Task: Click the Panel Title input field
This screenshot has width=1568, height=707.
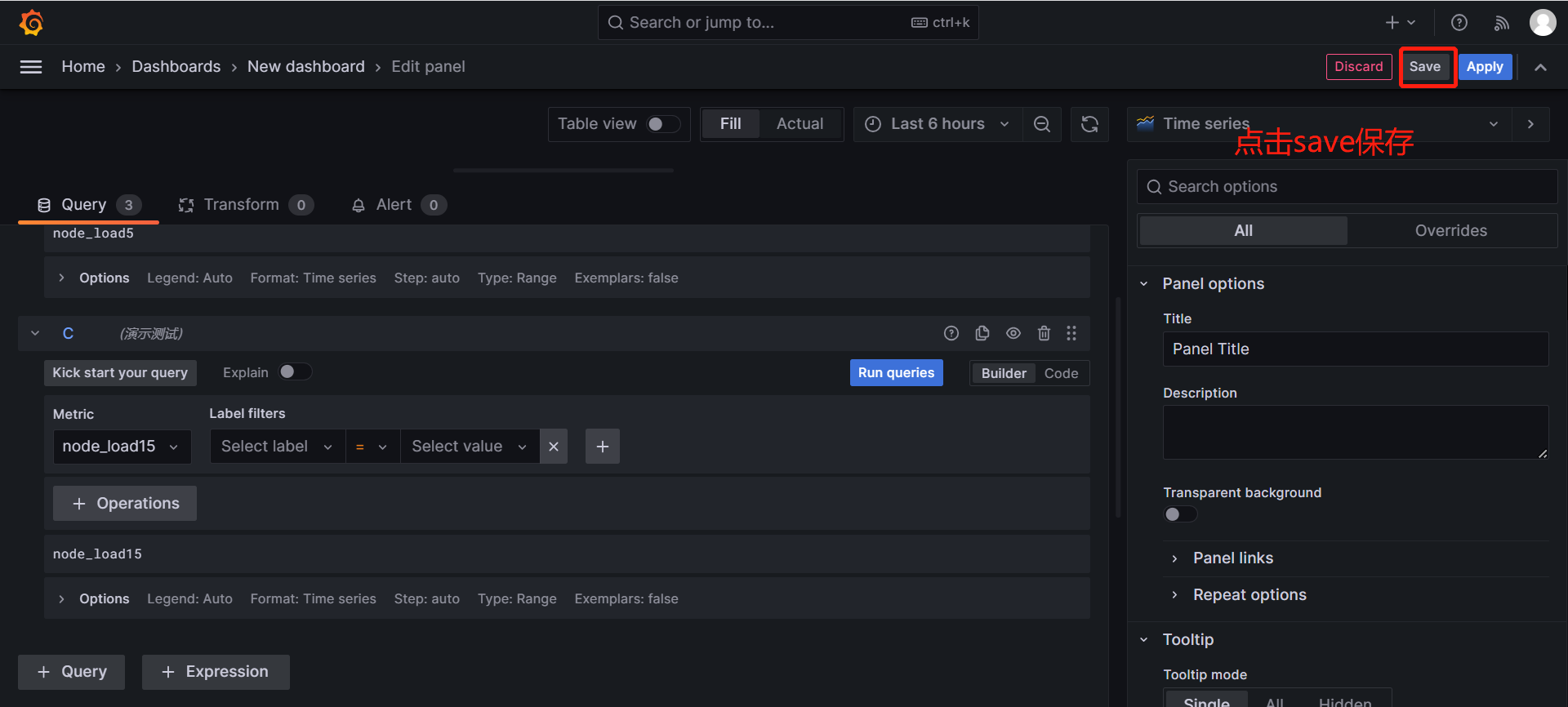Action: click(x=1355, y=349)
